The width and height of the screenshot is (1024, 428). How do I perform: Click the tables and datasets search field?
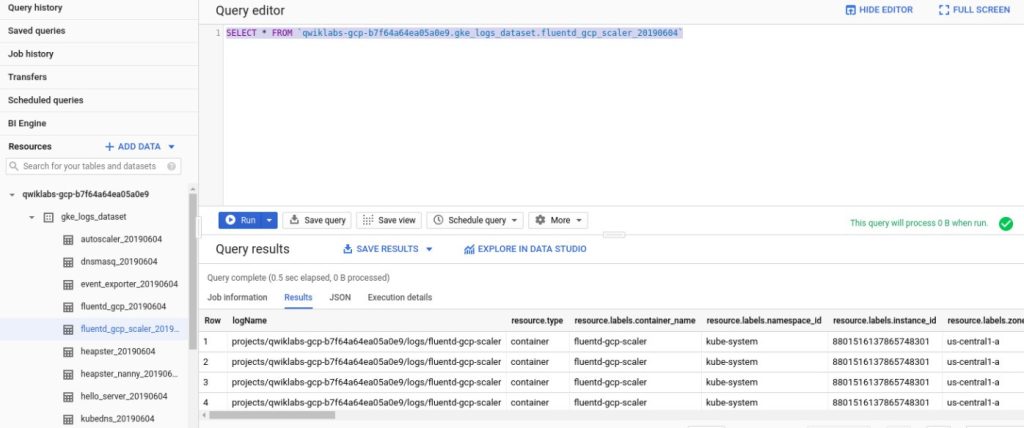90,167
